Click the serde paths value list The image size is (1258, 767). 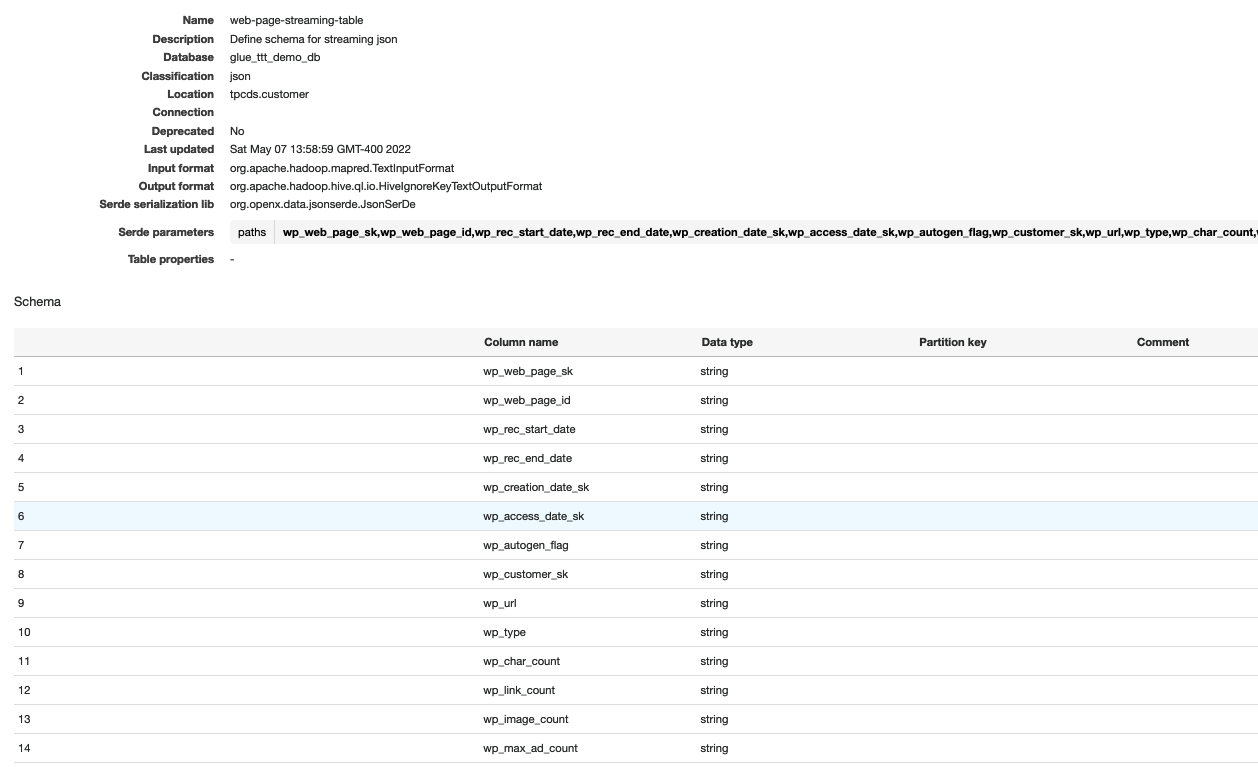coord(766,232)
